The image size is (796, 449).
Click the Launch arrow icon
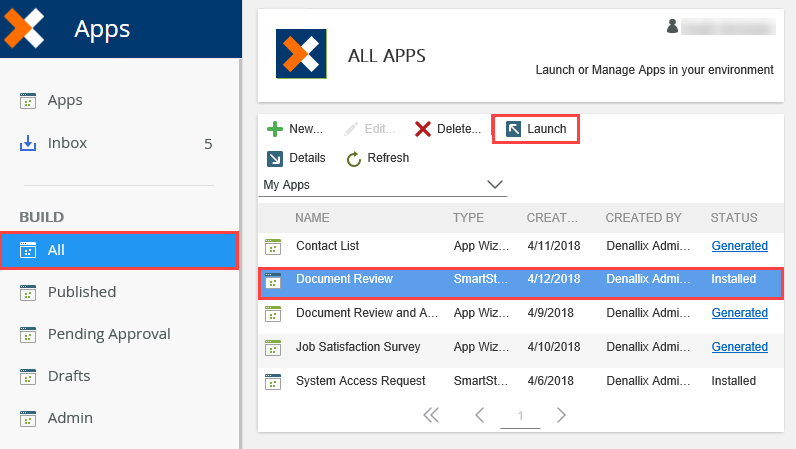coord(513,129)
